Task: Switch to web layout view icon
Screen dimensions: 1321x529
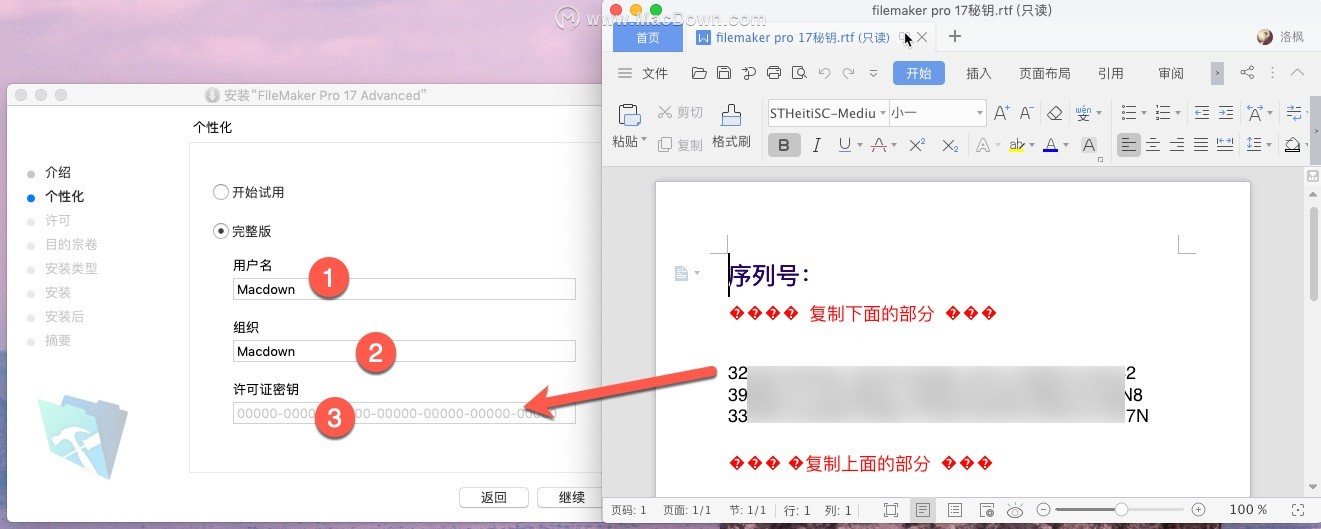Action: 987,510
